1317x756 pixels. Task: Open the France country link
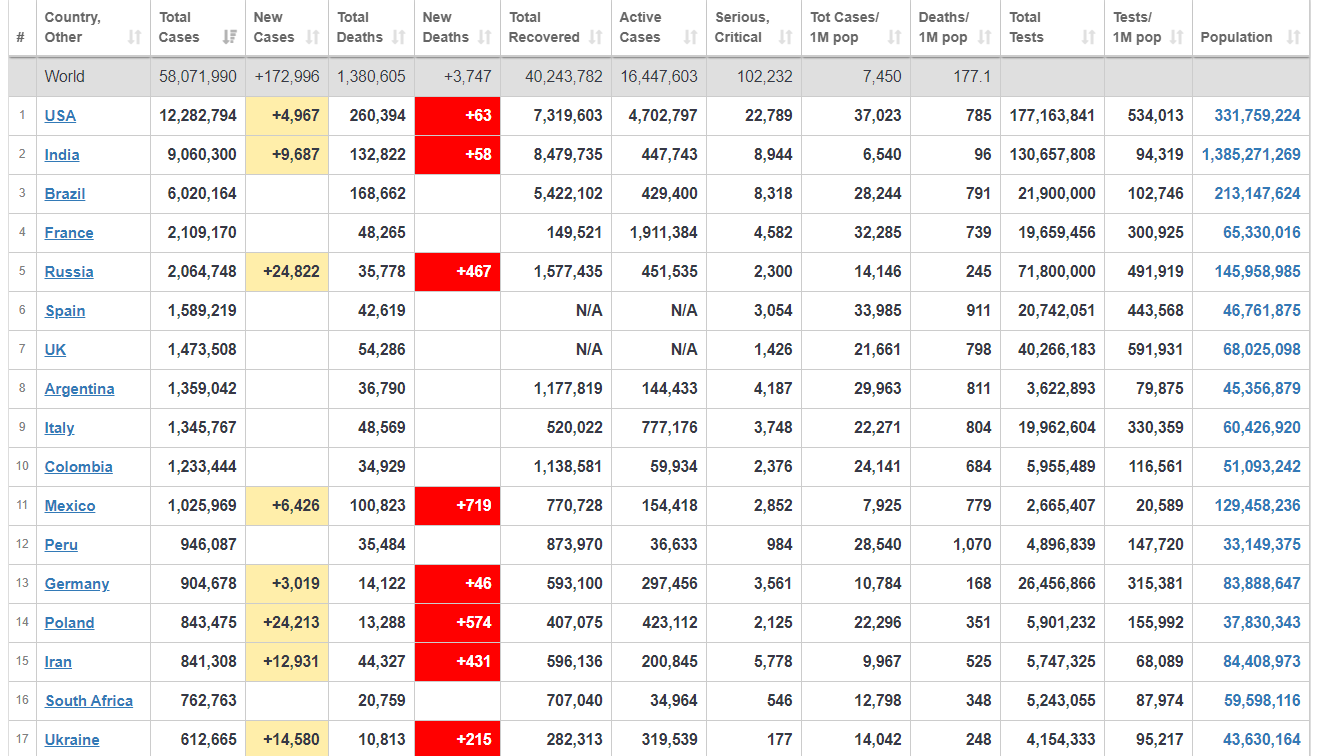[69, 233]
